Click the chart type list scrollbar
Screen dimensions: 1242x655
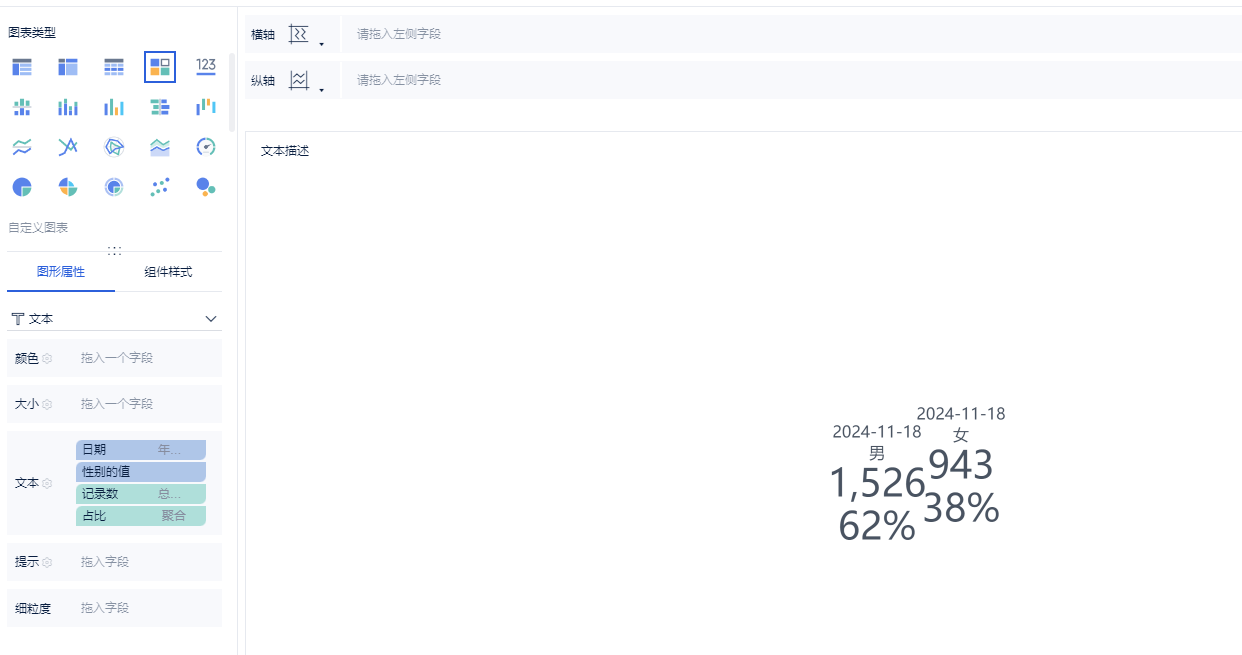point(232,92)
